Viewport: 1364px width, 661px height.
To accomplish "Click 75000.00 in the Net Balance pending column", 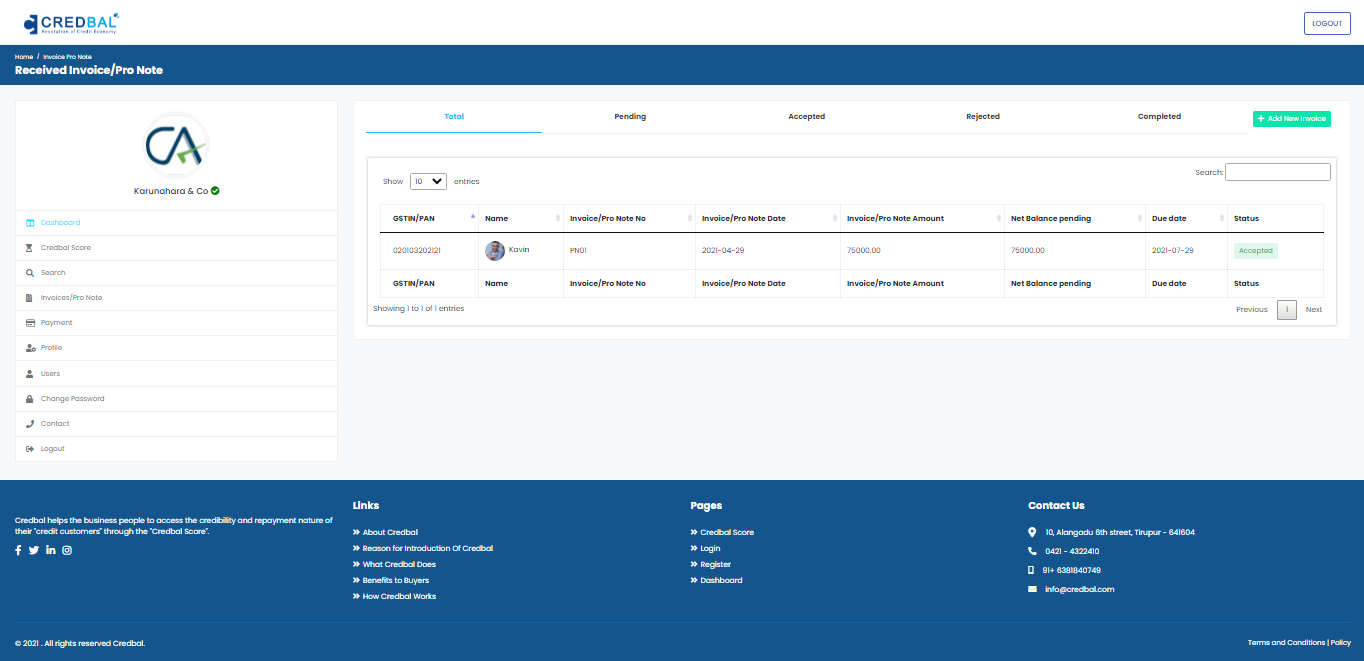I will pos(1028,251).
